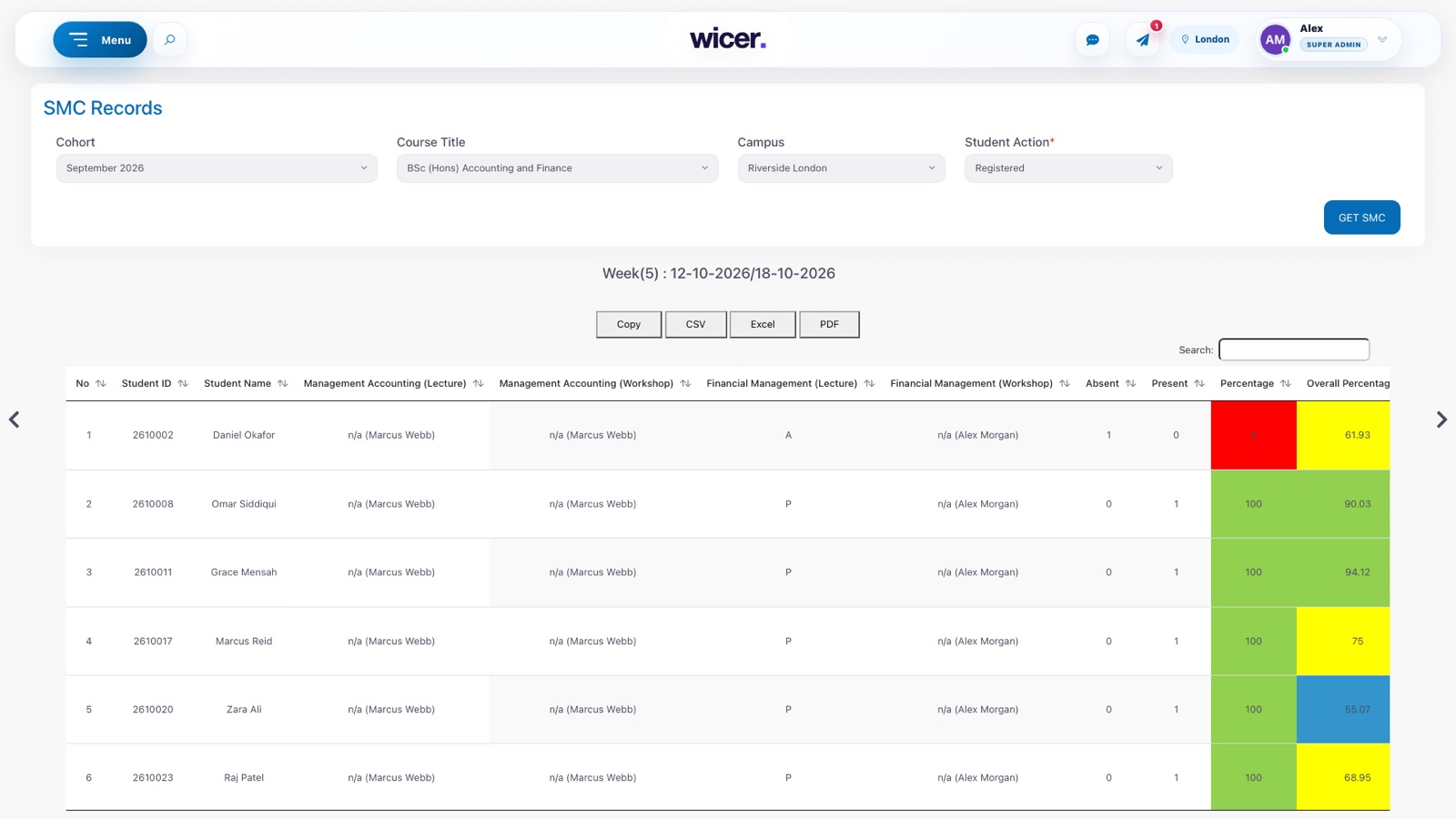Viewport: 1456px width, 819px height.
Task: Open the search magnifier icon
Action: [x=169, y=40]
